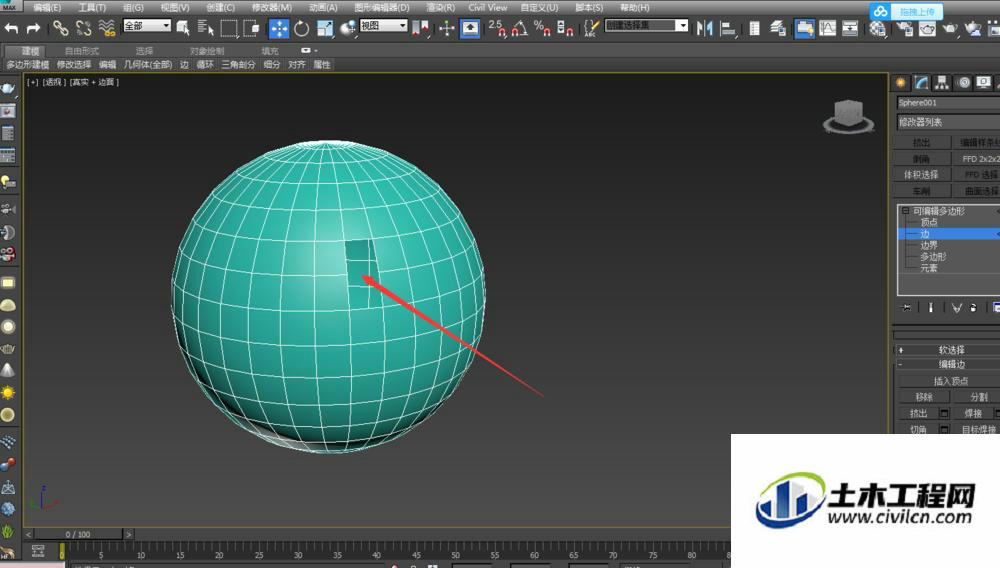Open the Scene Explorer toggle icon

point(754,28)
